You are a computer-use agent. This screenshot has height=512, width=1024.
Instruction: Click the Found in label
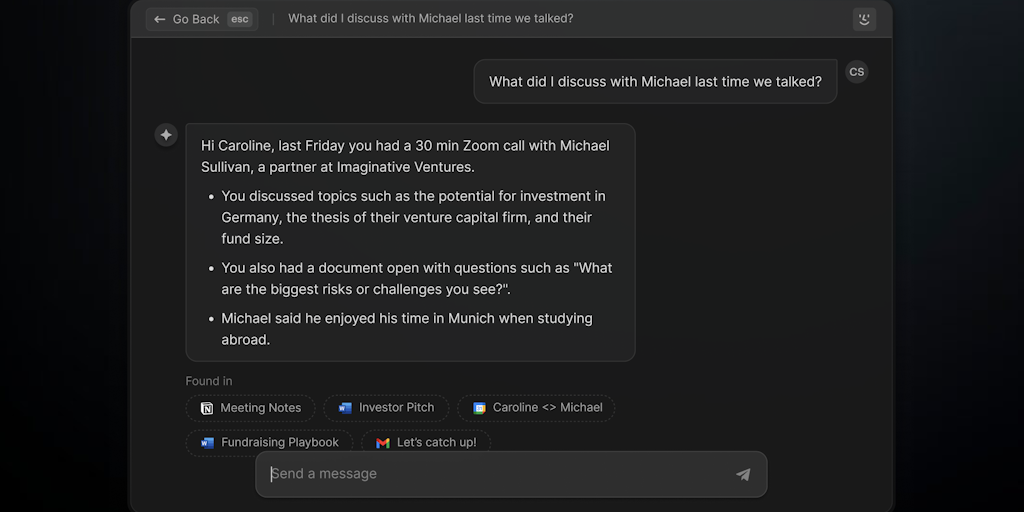(209, 381)
